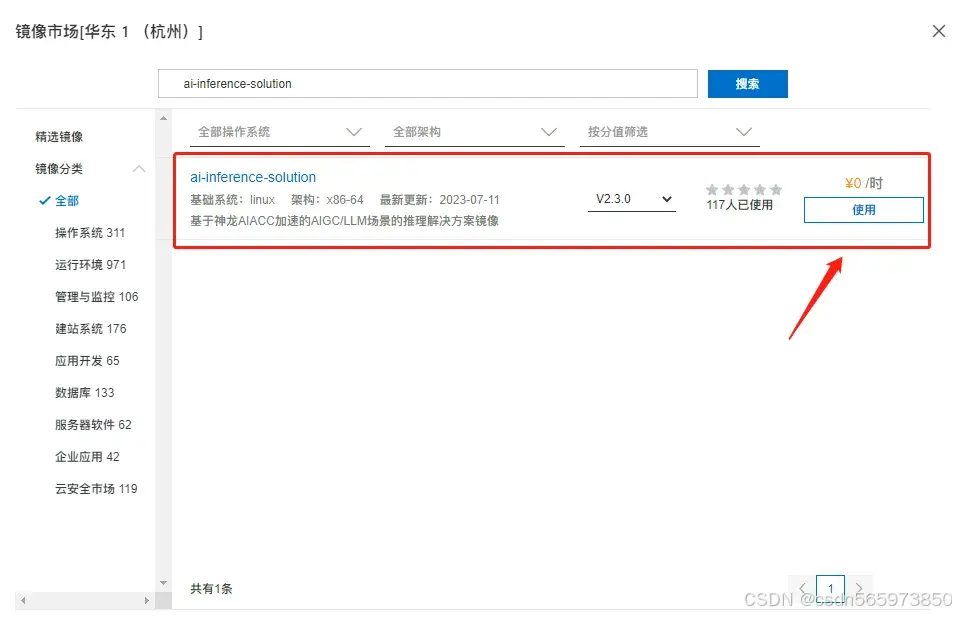
Task: Click the vertical scrollbar down arrow
Action: click(x=162, y=582)
